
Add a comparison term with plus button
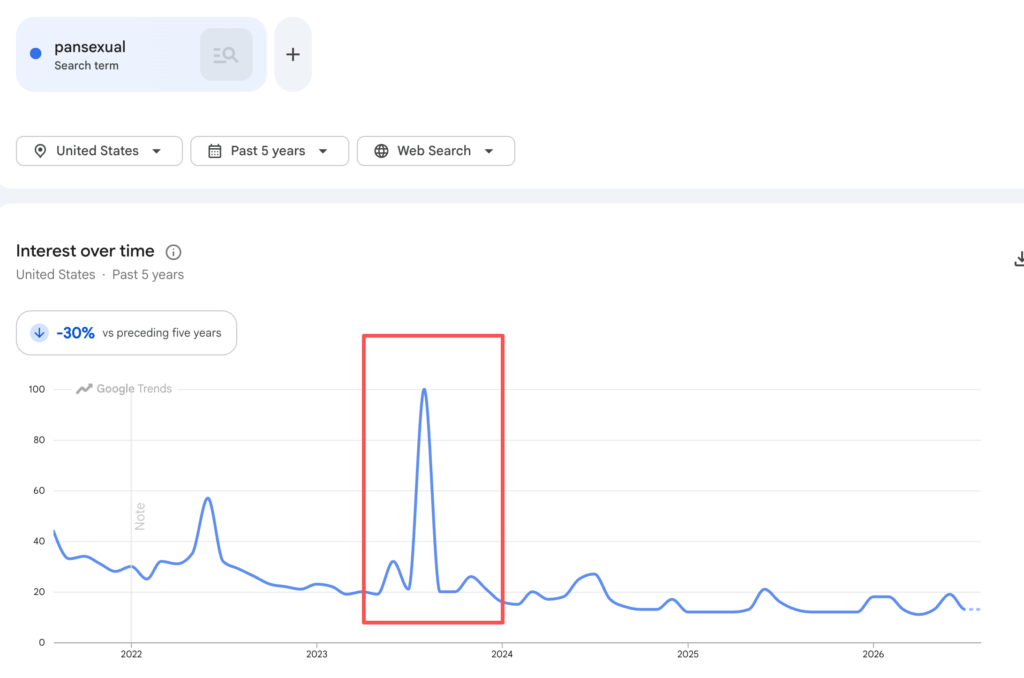click(293, 54)
